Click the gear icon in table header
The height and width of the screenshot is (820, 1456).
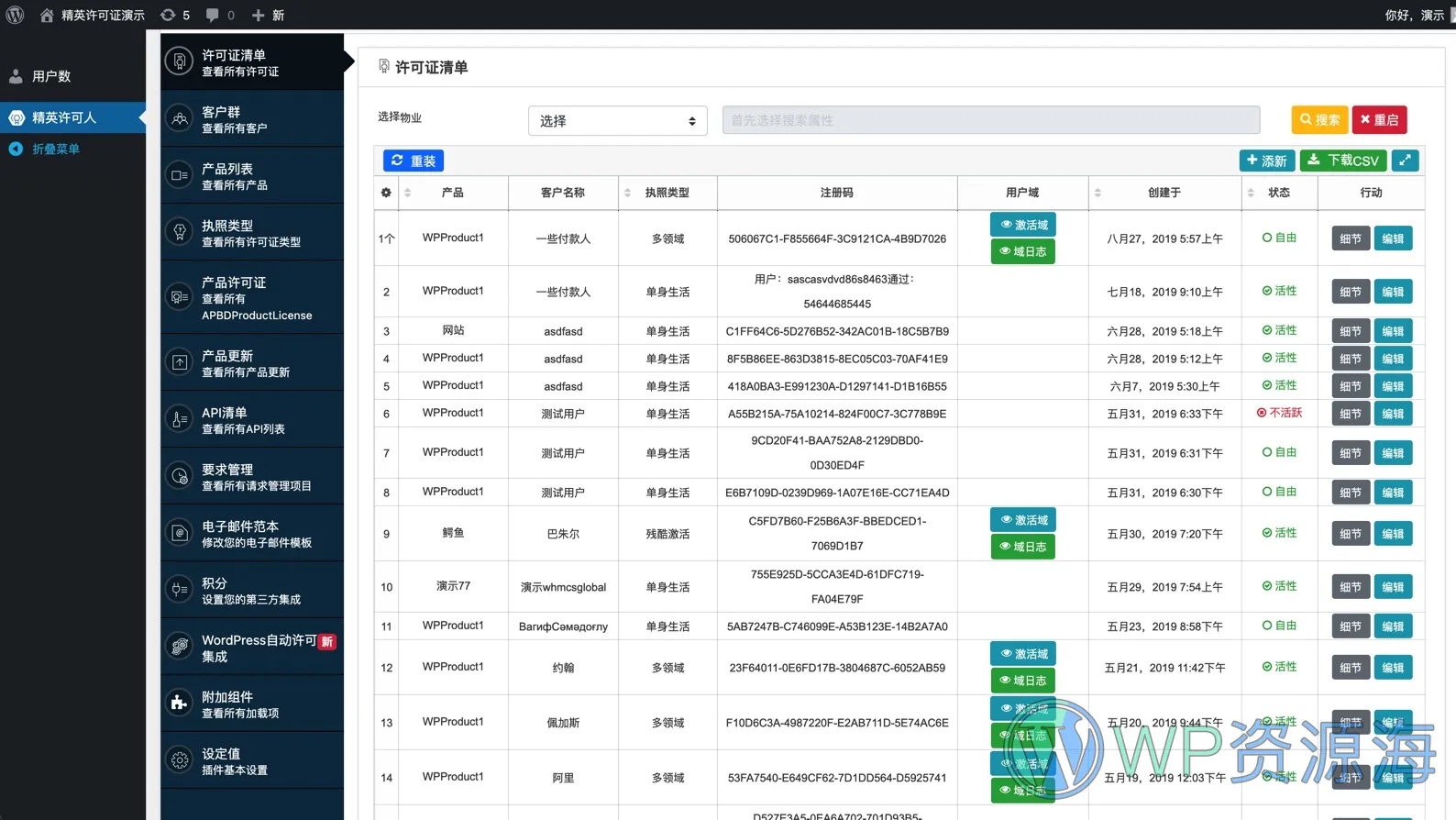(x=386, y=193)
